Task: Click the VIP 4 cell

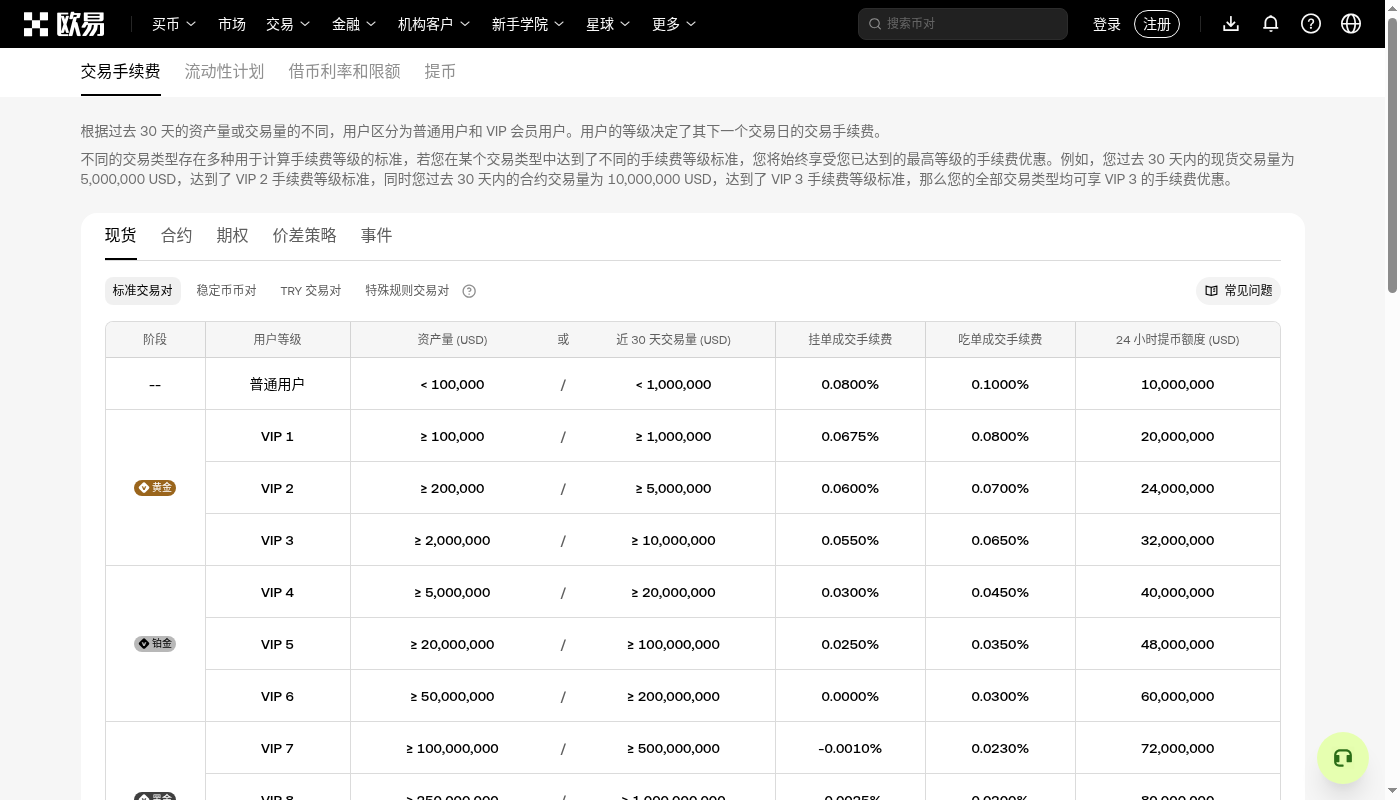Action: [278, 593]
